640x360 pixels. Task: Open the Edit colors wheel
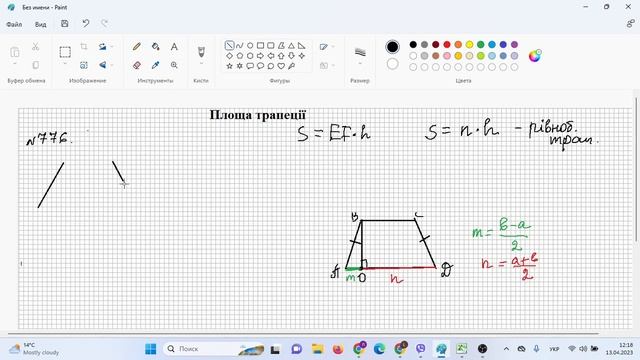(535, 56)
